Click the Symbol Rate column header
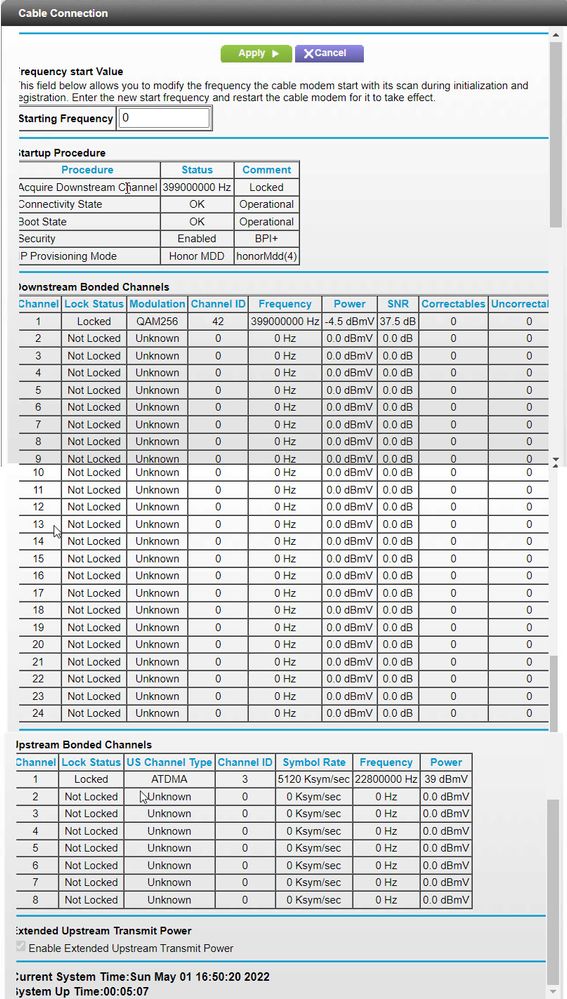 (x=313, y=762)
